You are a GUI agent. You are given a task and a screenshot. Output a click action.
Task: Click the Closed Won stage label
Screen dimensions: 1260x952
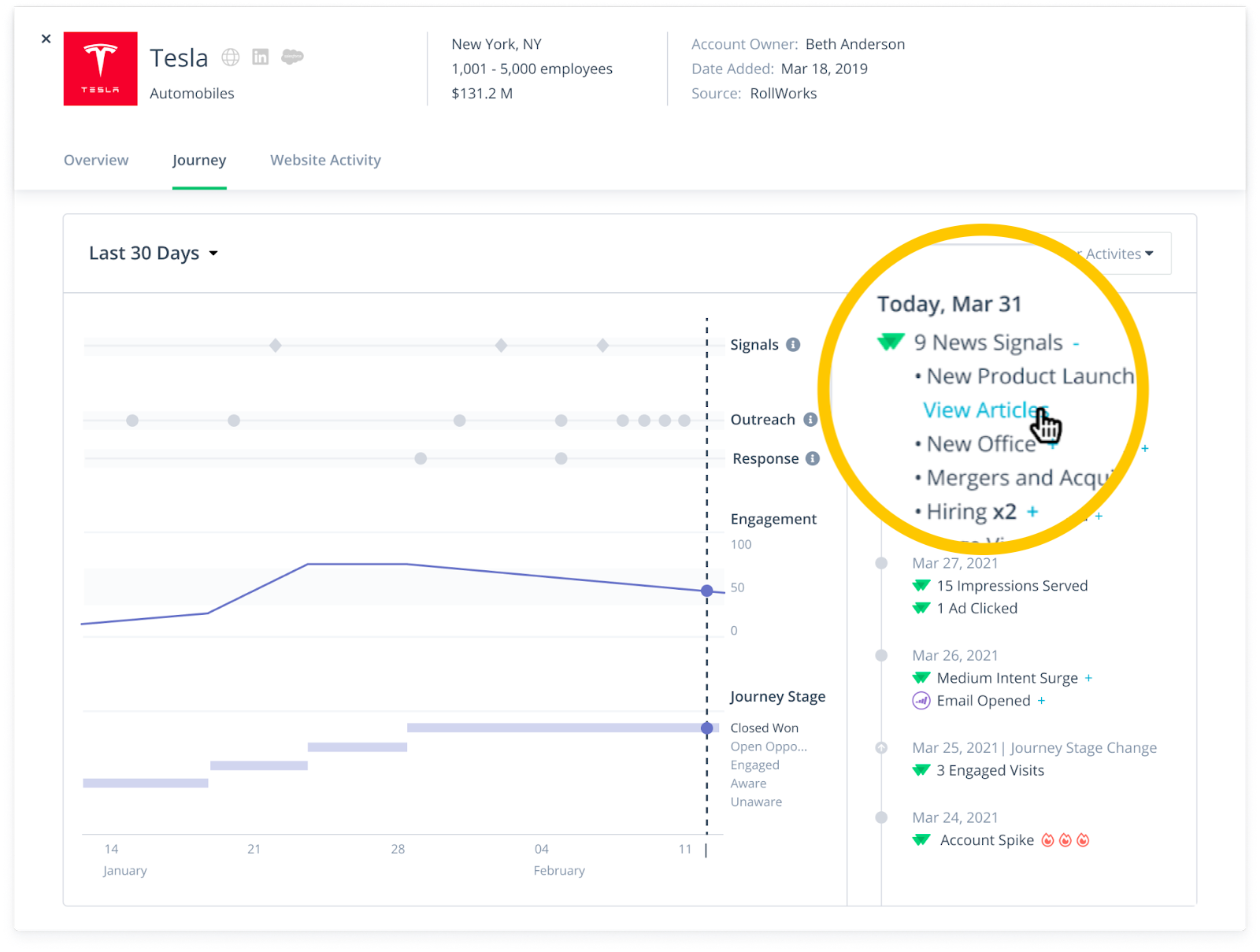(x=764, y=728)
